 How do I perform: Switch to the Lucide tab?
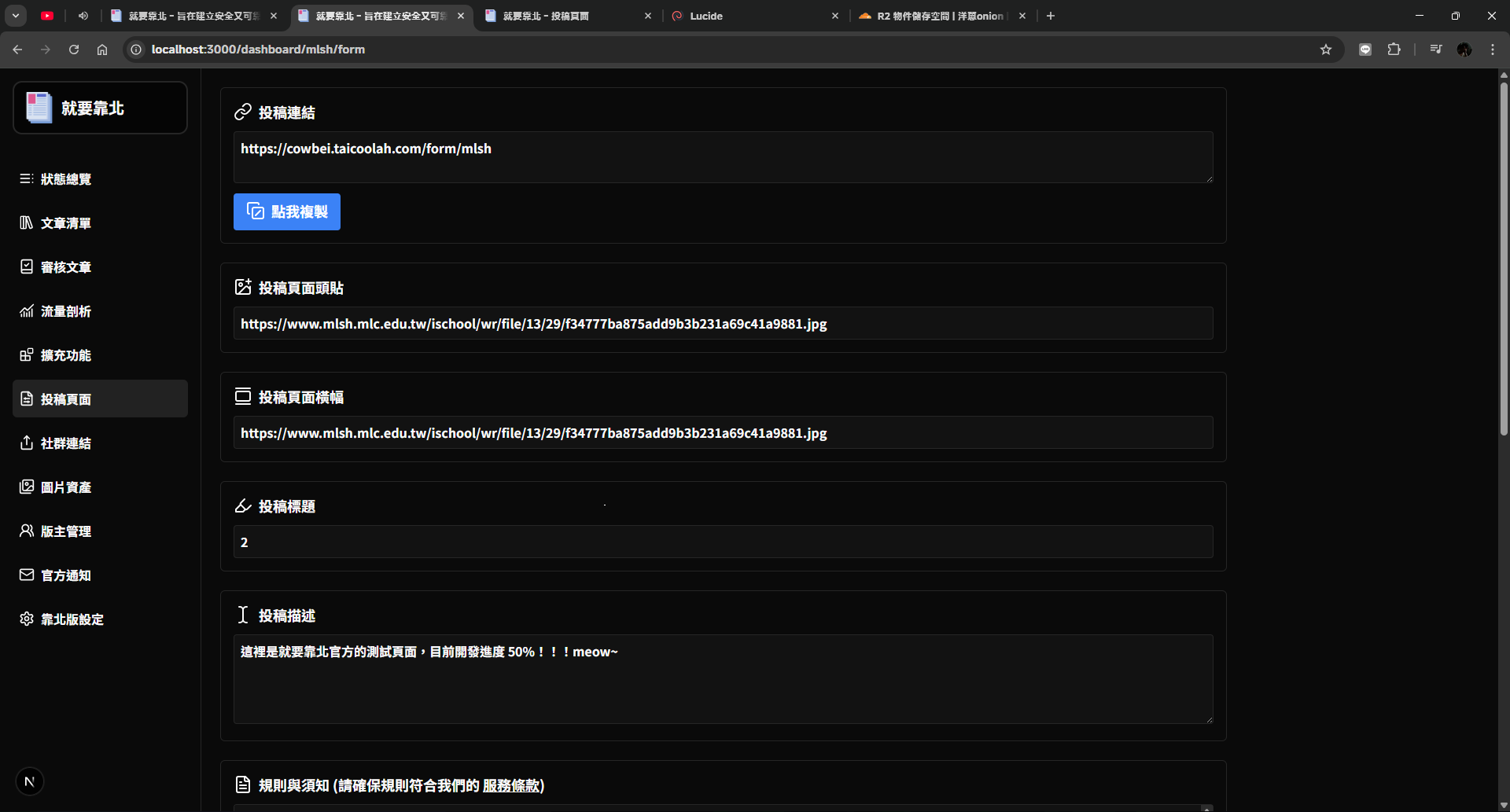[753, 16]
